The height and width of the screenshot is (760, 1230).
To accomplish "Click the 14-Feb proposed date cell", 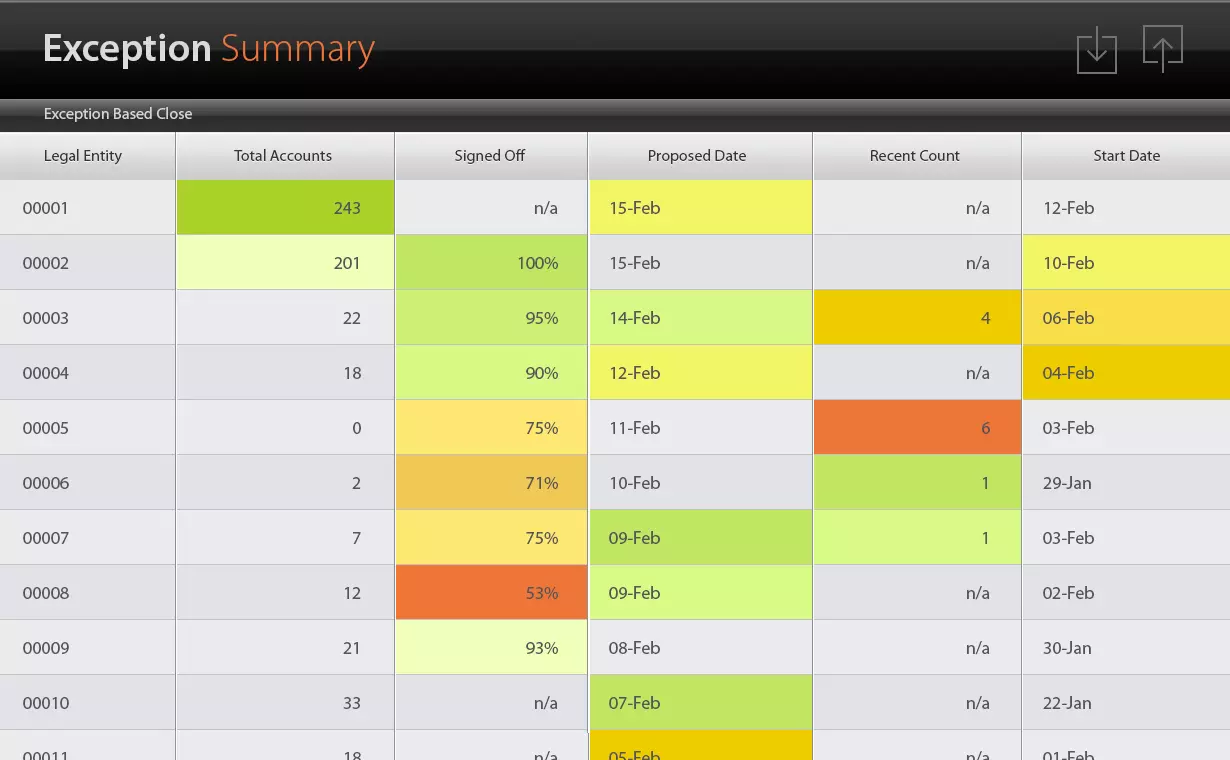I will point(700,318).
